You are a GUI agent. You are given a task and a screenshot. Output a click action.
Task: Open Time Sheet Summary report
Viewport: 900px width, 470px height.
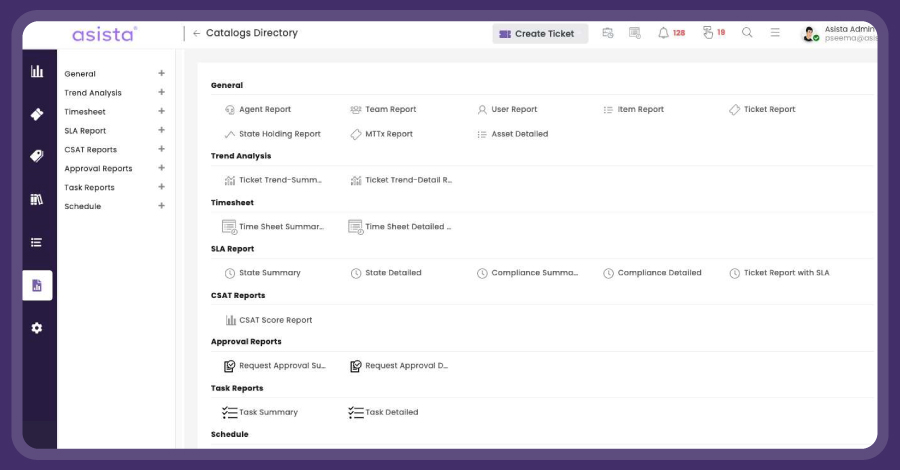click(273, 227)
